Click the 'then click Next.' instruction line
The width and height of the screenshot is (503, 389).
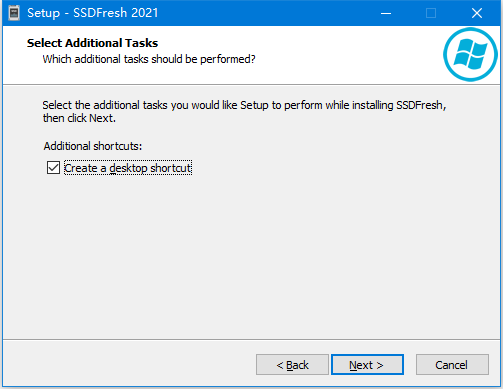79,118
